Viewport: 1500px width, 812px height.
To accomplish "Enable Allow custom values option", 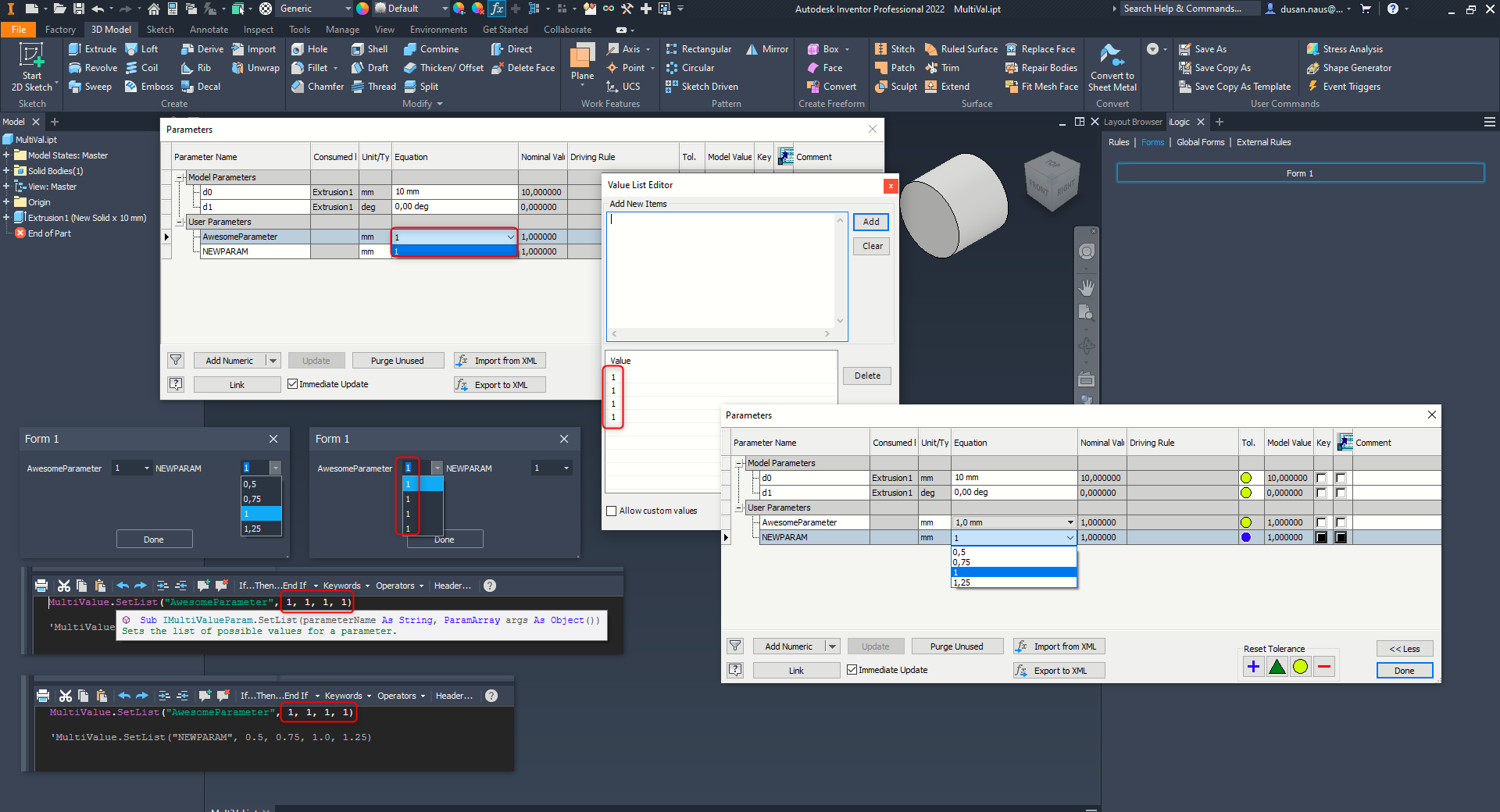I will 612,511.
